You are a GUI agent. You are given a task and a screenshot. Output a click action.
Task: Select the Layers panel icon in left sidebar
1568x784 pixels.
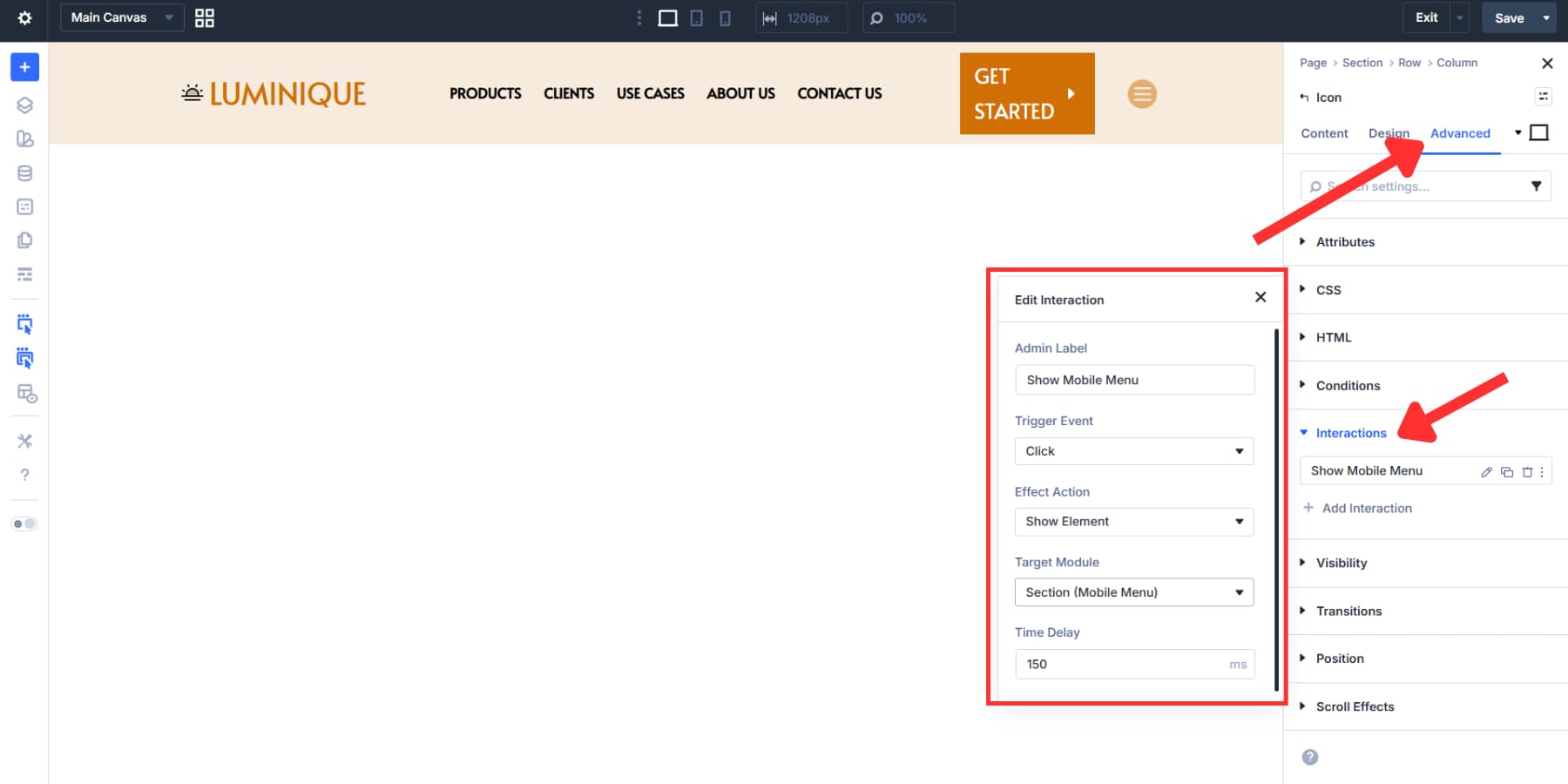[24, 105]
